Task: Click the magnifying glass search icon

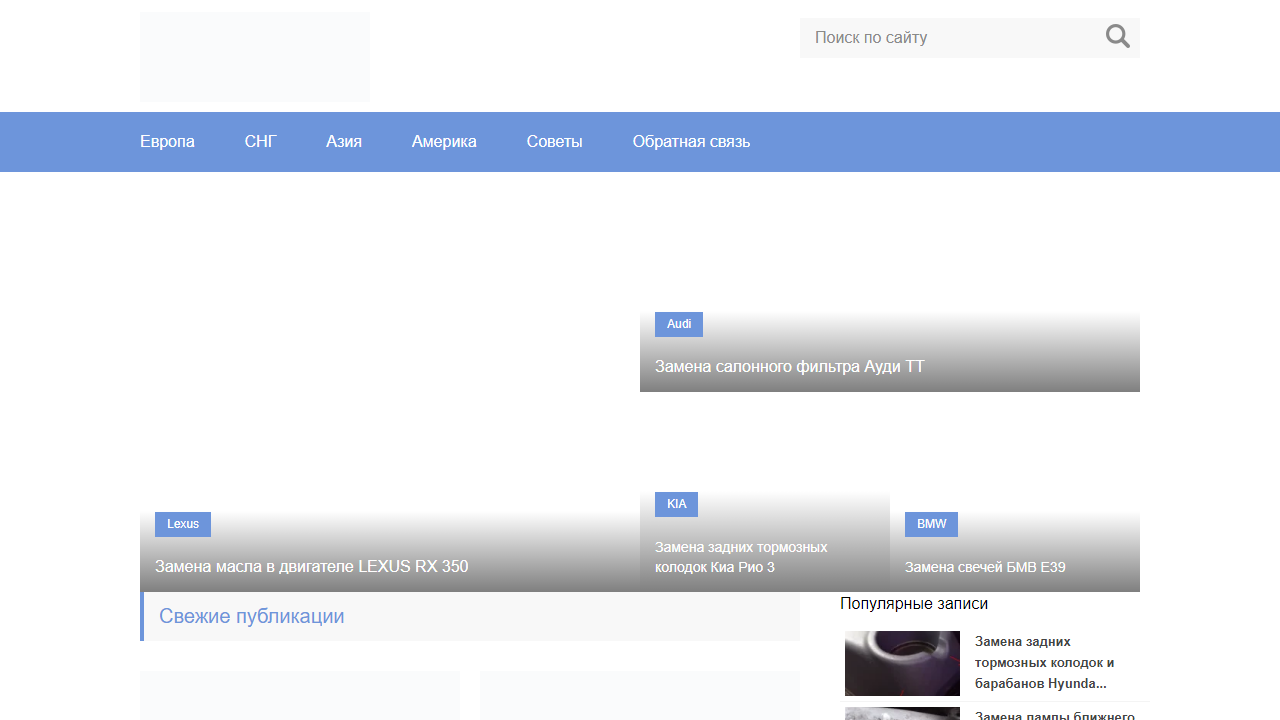Action: pyautogui.click(x=1117, y=37)
